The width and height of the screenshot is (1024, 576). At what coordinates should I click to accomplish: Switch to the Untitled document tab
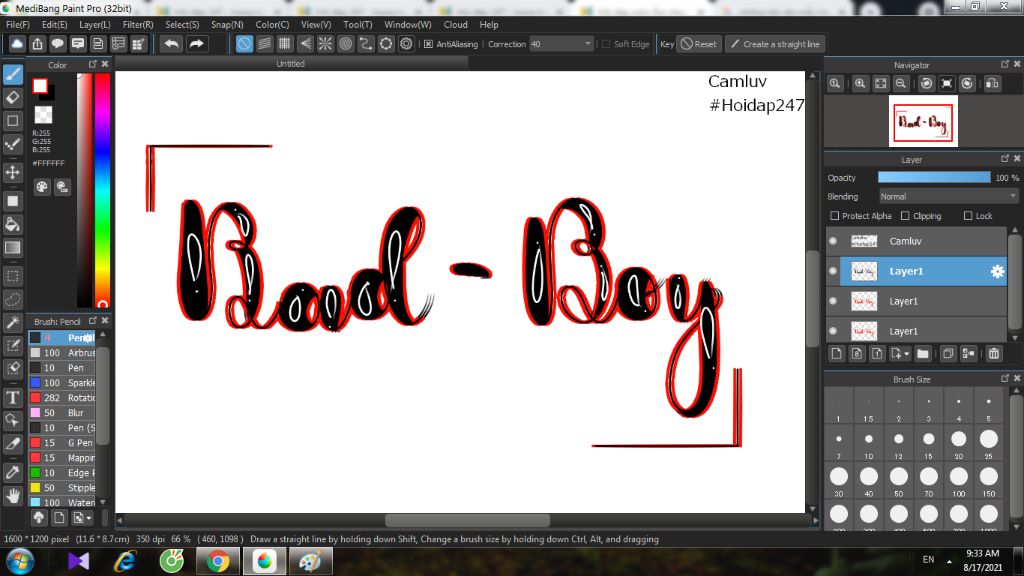291,63
